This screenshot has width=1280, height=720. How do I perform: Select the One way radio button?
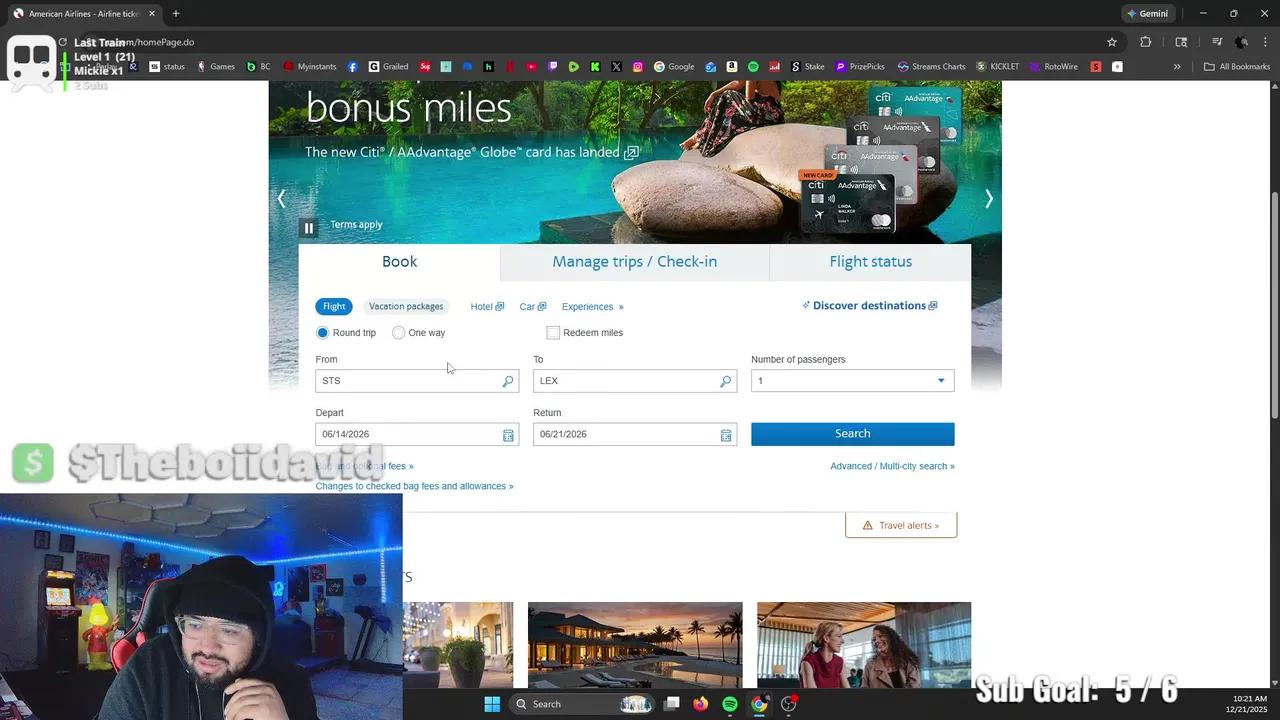399,332
